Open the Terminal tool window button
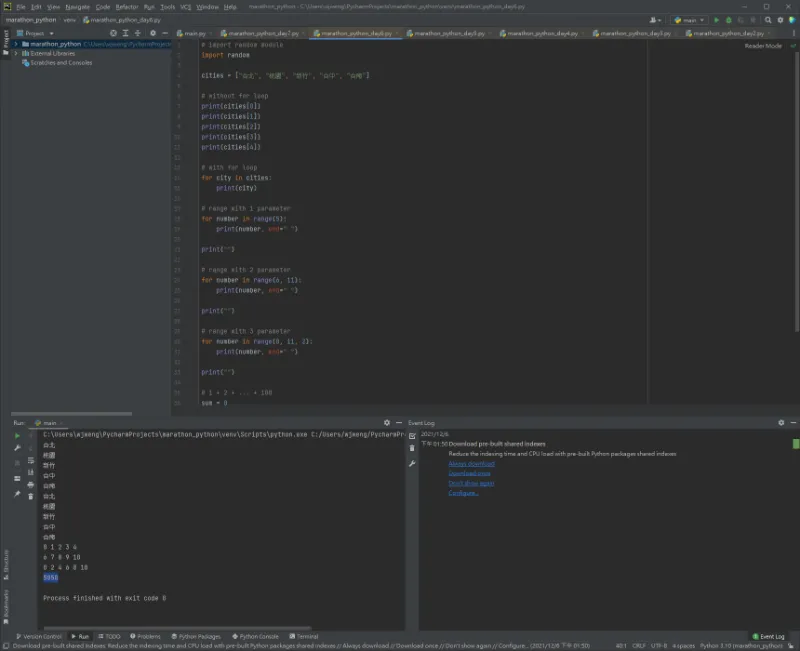The height and width of the screenshot is (651, 800). coord(304,636)
